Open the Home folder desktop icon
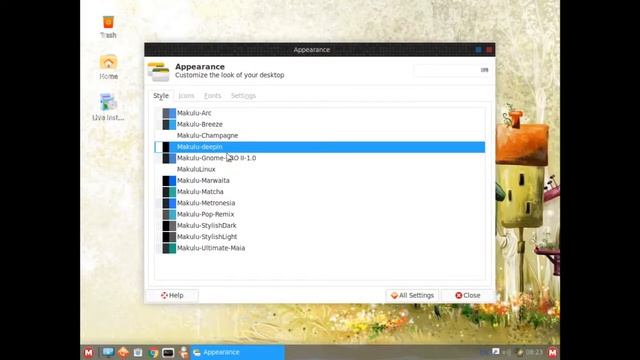The width and height of the screenshot is (640, 360). tap(108, 67)
